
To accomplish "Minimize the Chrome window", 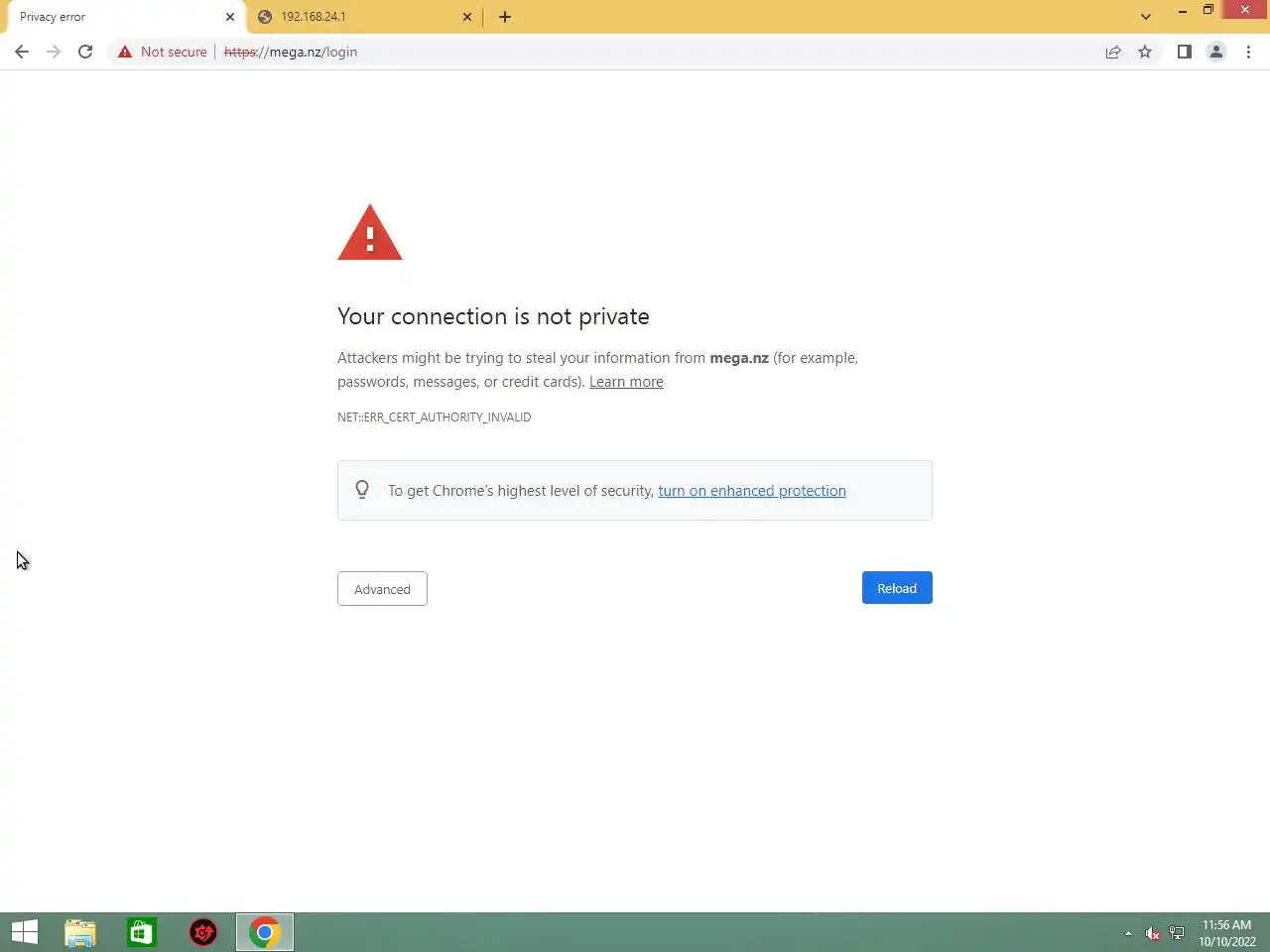I will pyautogui.click(x=1182, y=10).
